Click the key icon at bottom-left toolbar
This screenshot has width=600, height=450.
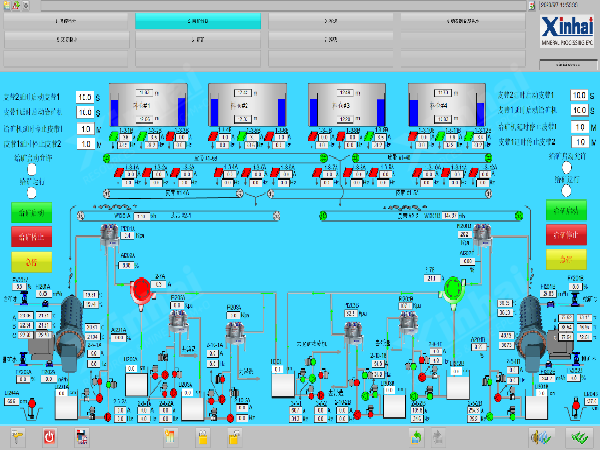point(18,436)
